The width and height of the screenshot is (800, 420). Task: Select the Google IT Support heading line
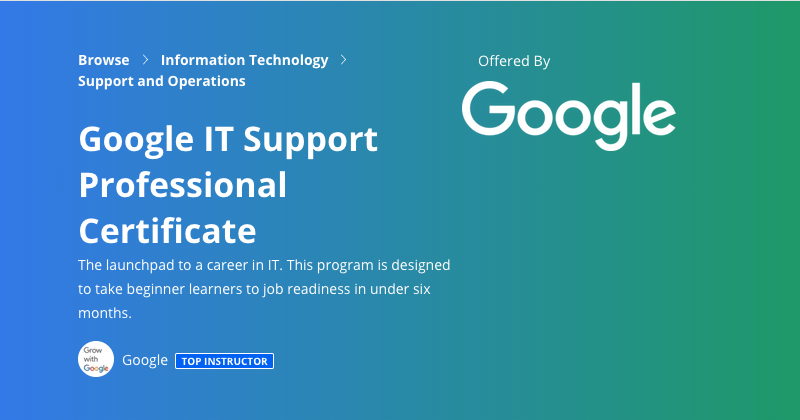tap(228, 139)
